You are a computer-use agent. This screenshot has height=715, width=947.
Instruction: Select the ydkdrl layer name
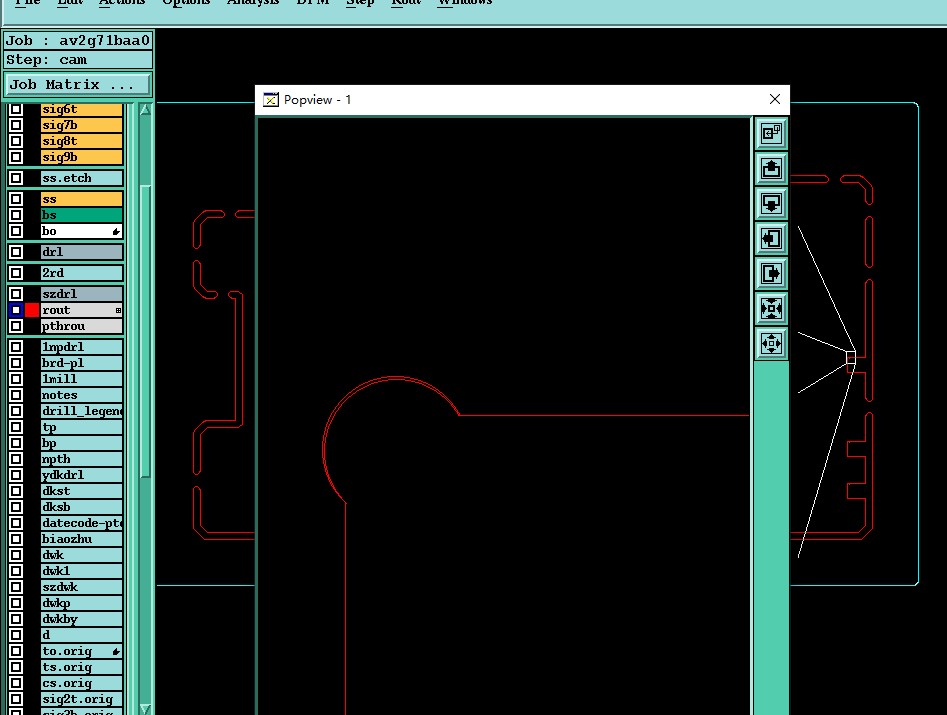pyautogui.click(x=82, y=475)
